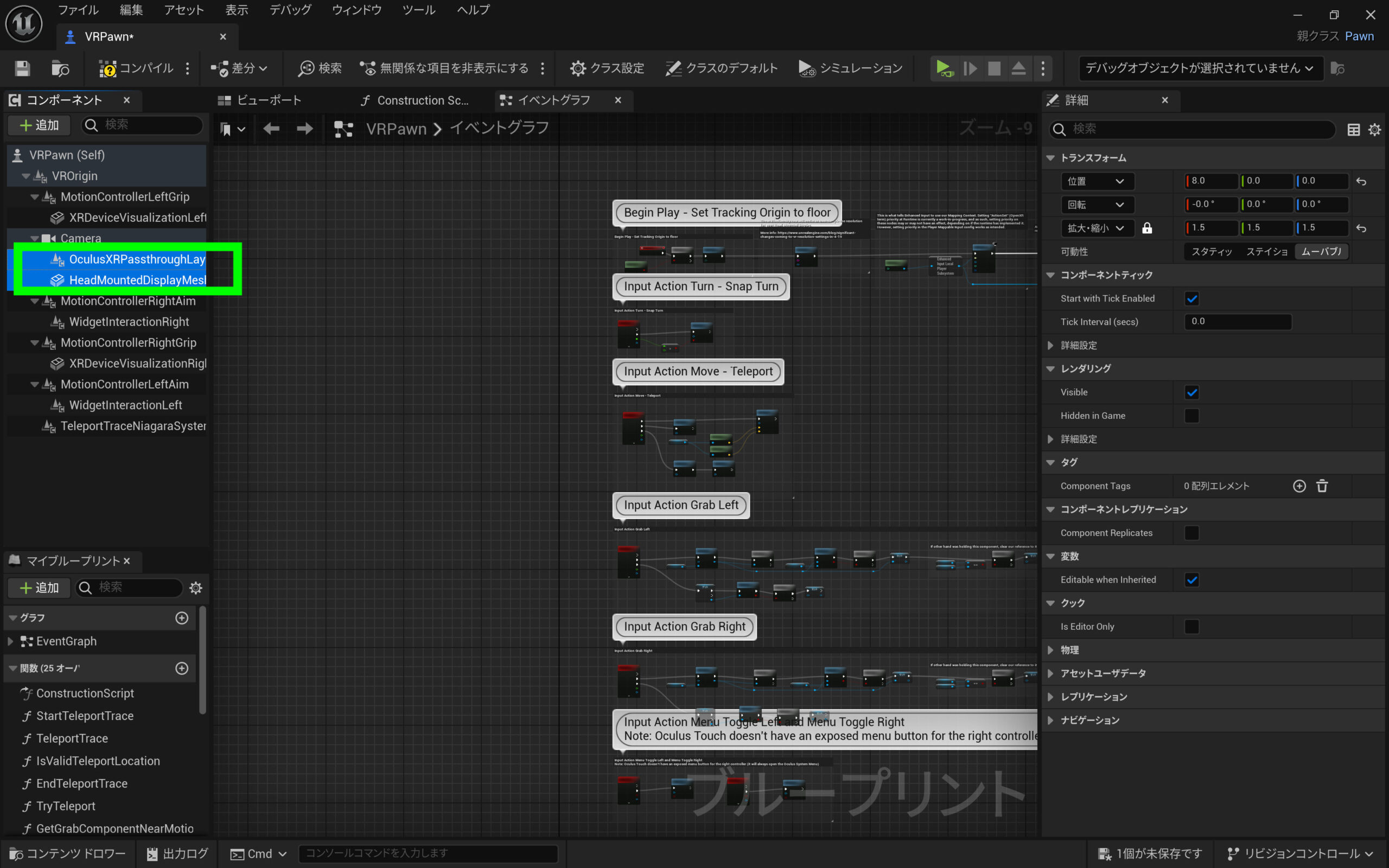Click the コンパイル button
Image resolution: width=1389 pixels, height=868 pixels.
point(137,68)
